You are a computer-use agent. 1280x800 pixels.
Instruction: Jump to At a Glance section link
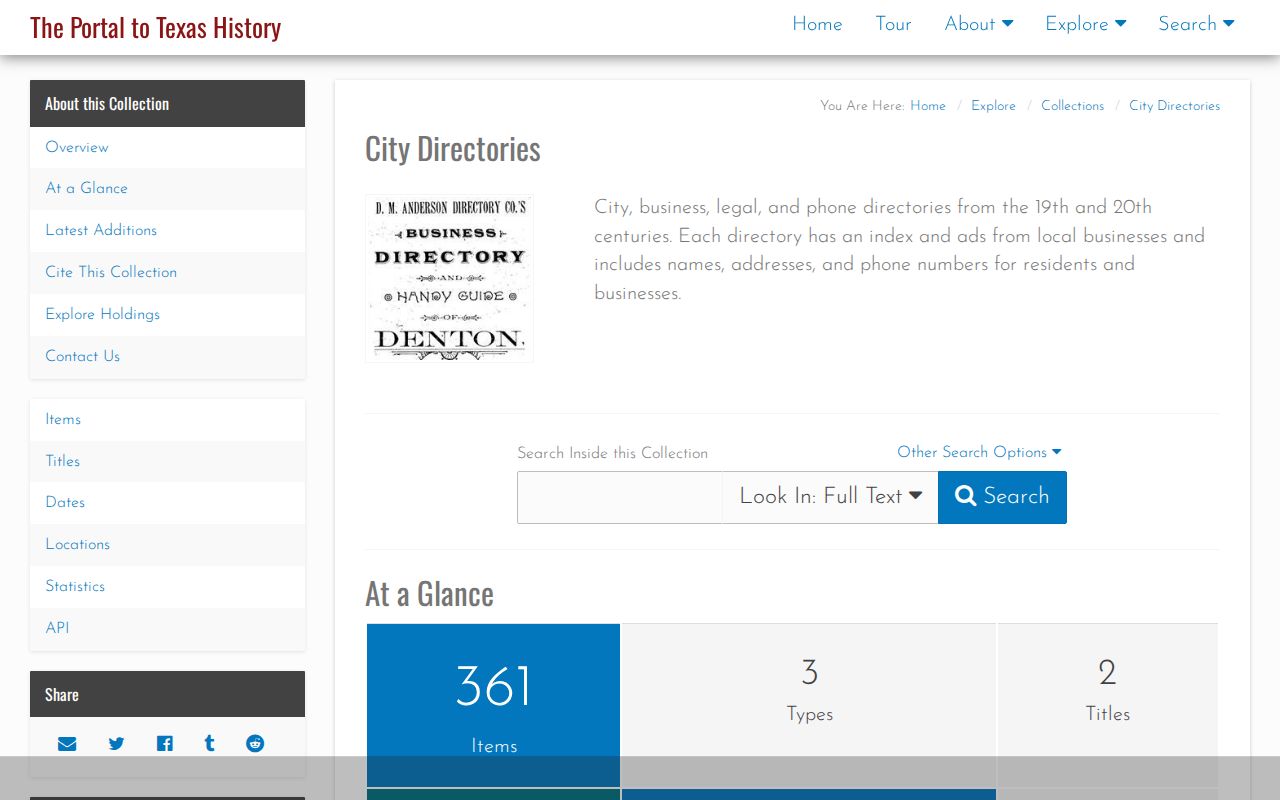(x=167, y=188)
